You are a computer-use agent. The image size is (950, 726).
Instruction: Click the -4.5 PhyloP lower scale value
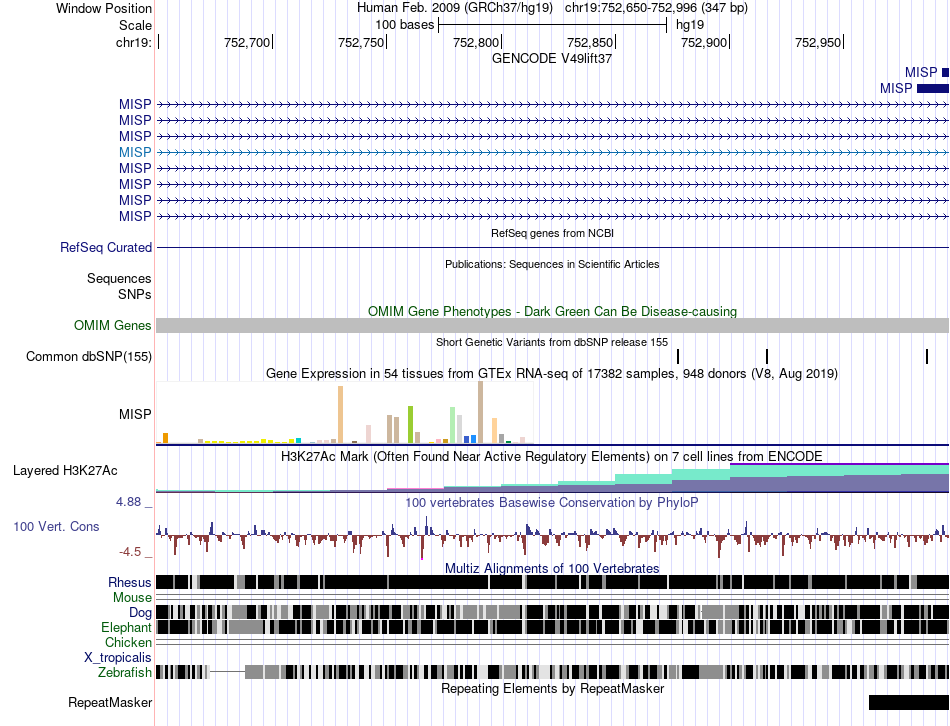(x=130, y=552)
